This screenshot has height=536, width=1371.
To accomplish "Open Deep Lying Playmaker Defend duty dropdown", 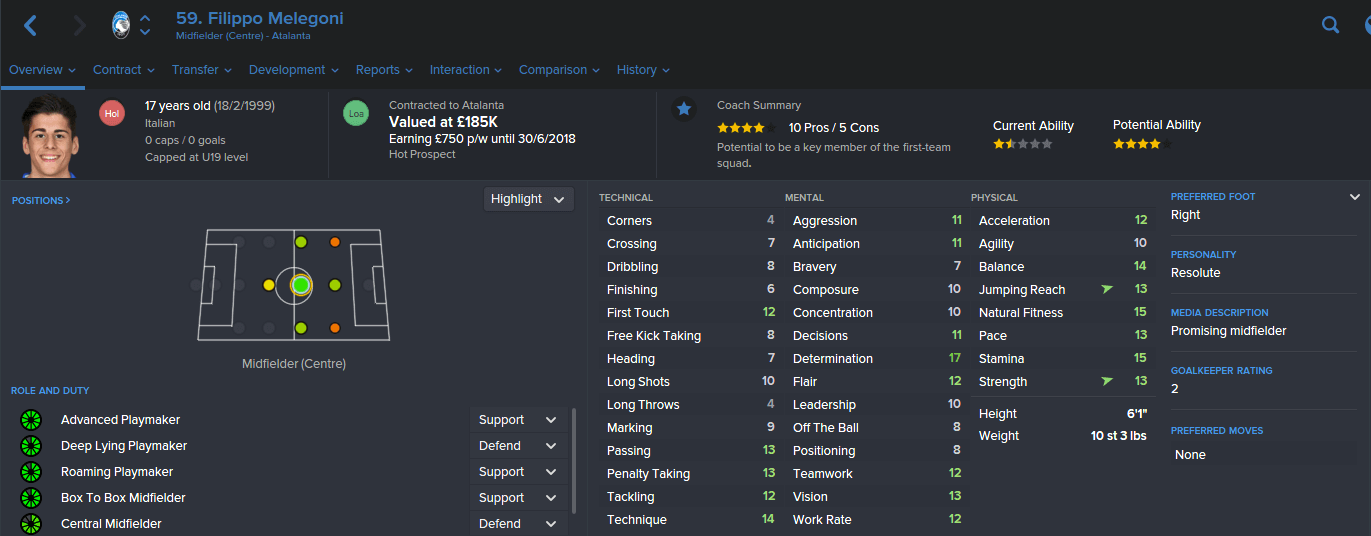I will click(519, 446).
